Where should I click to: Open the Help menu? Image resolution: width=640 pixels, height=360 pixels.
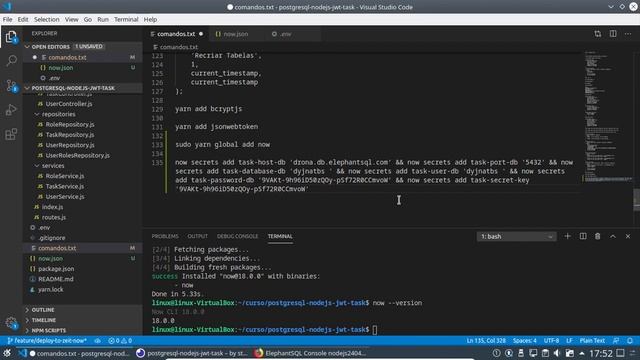tap(150, 19)
